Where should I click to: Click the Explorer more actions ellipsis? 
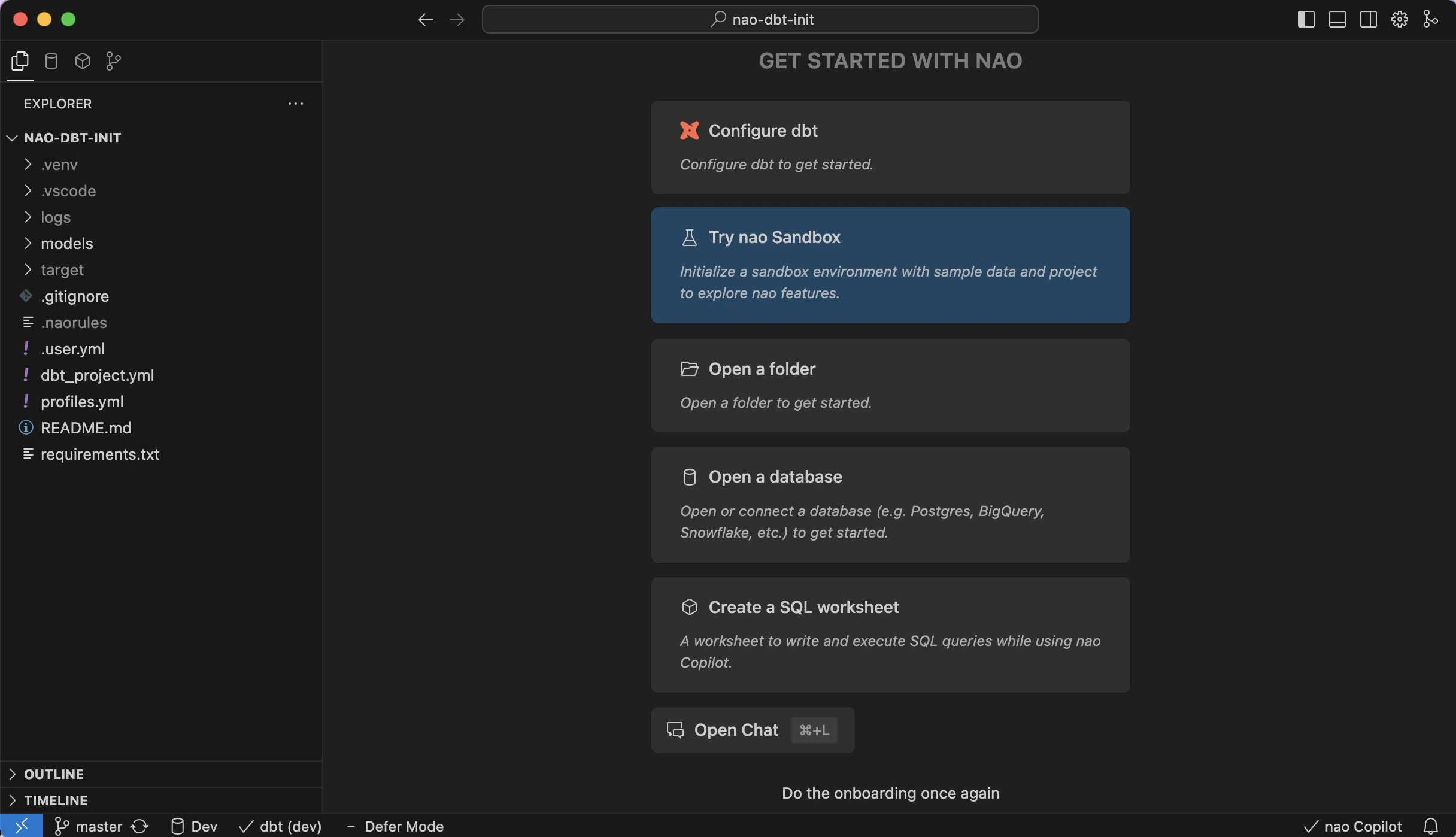296,104
